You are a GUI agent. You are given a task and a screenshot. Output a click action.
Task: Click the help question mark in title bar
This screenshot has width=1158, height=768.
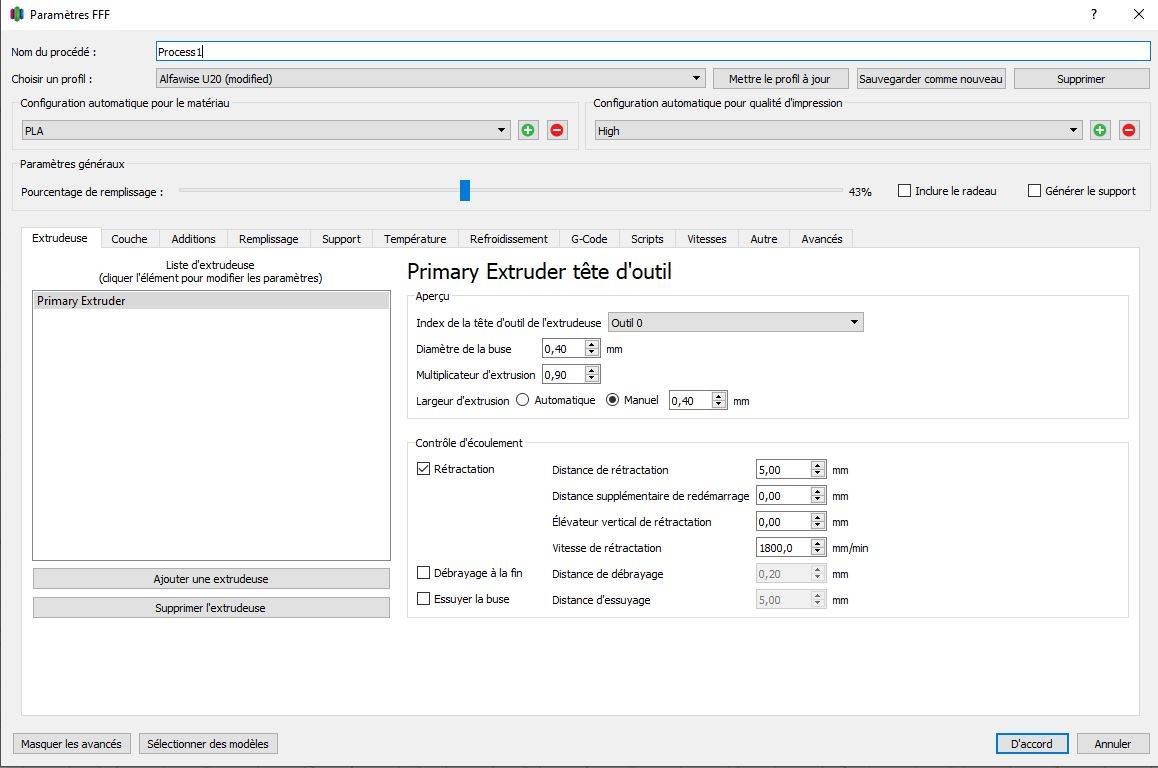pos(1094,14)
